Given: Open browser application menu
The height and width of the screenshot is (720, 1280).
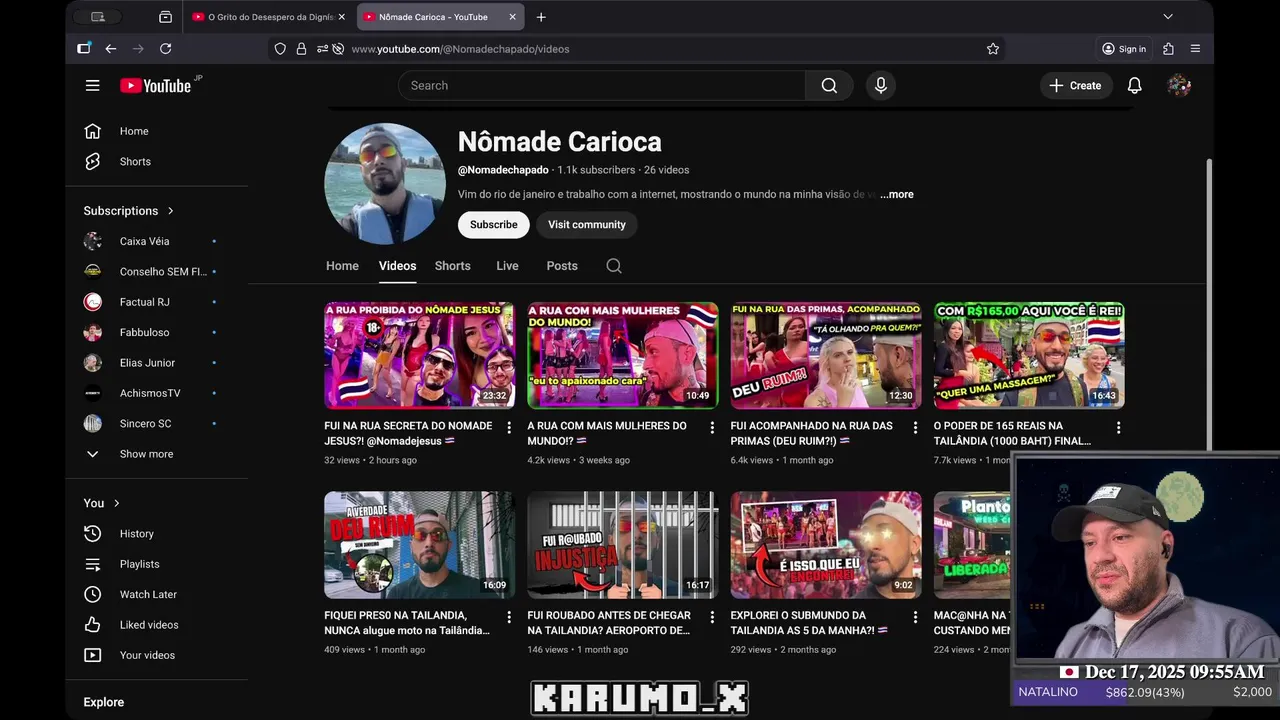Looking at the screenshot, I should click(x=1195, y=48).
